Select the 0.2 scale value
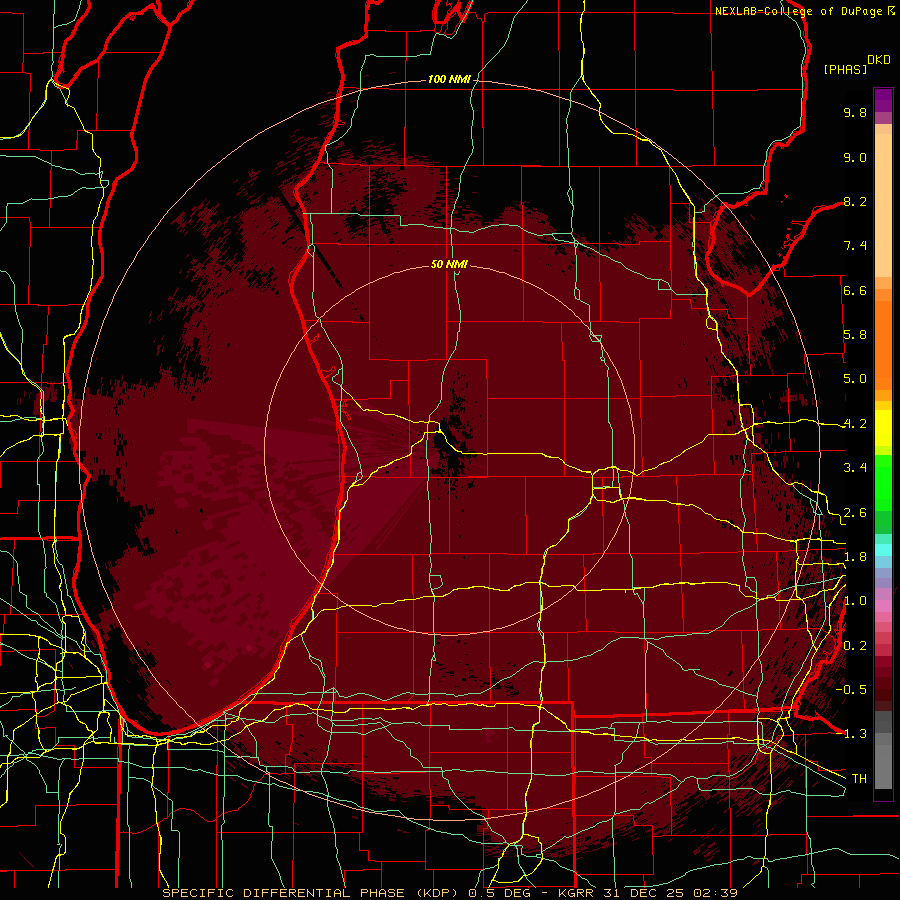 (x=855, y=646)
